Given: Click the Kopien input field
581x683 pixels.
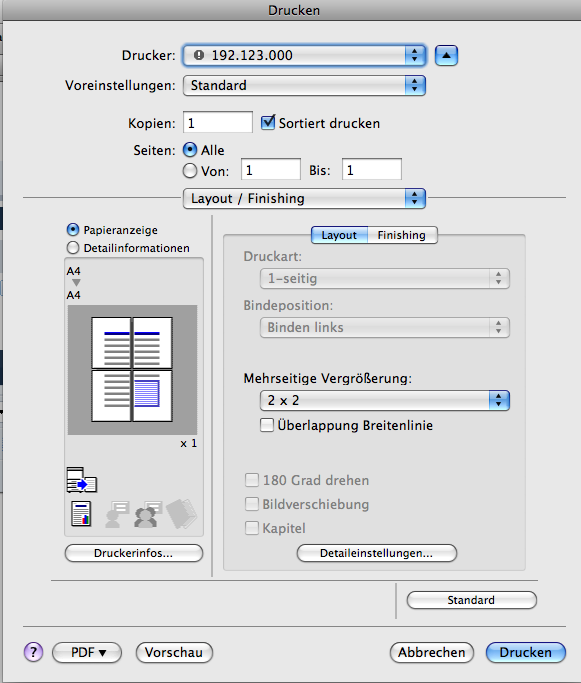Looking at the screenshot, I should pyautogui.click(x=217, y=122).
